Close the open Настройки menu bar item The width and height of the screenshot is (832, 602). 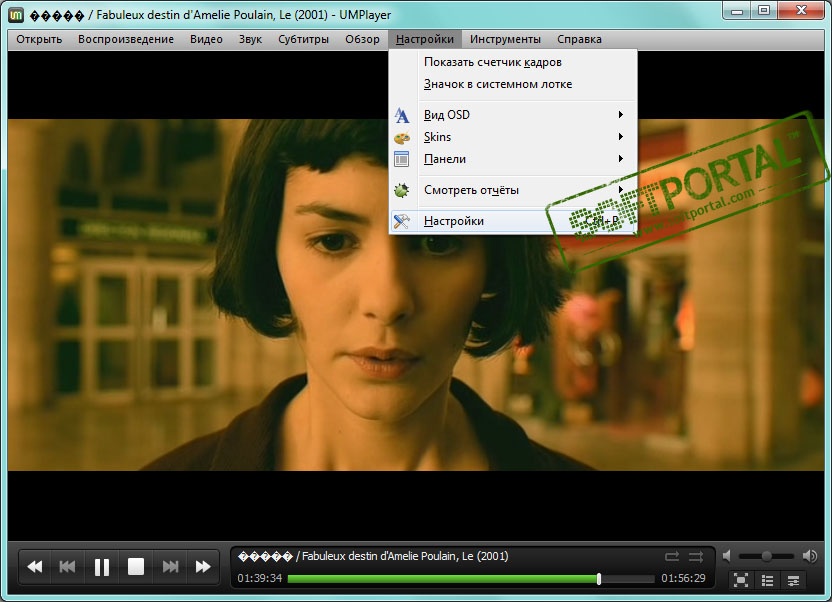(x=424, y=39)
